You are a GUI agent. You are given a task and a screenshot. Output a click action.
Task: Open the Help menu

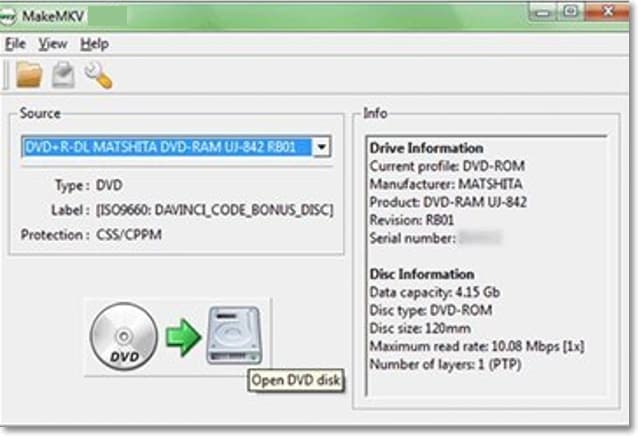pyautogui.click(x=94, y=44)
